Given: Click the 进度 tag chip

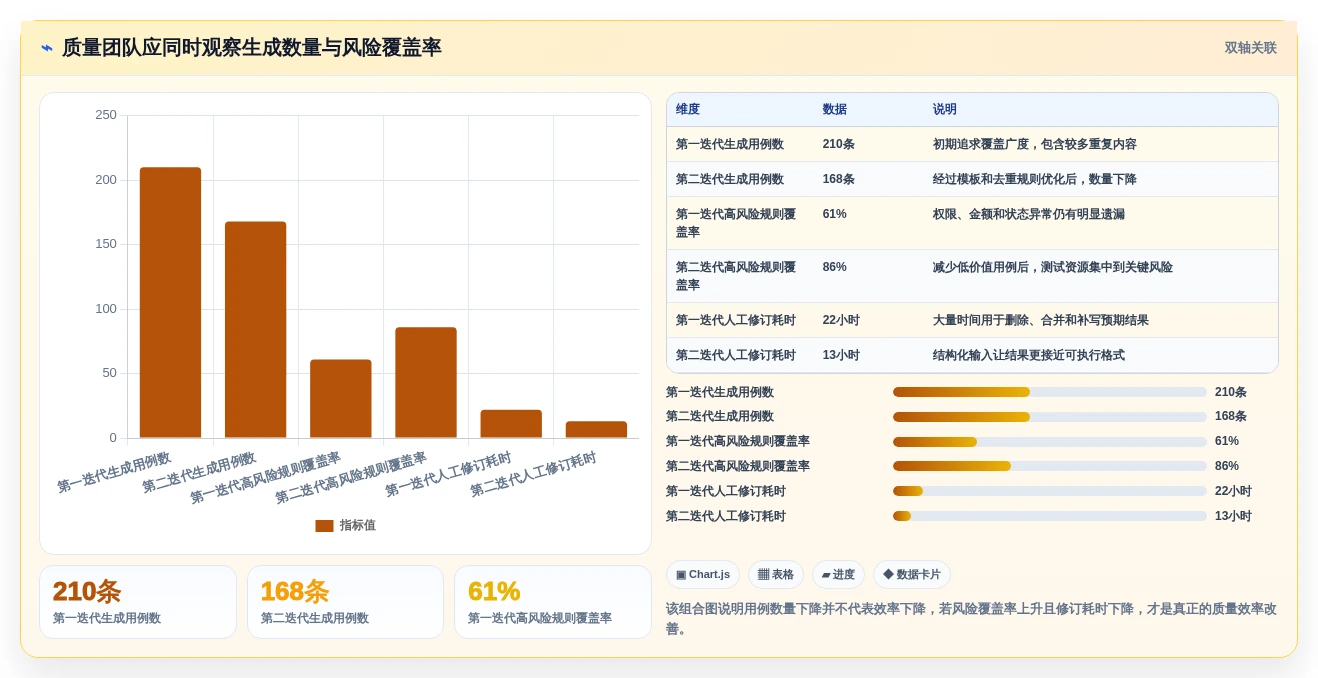Looking at the screenshot, I should [838, 574].
